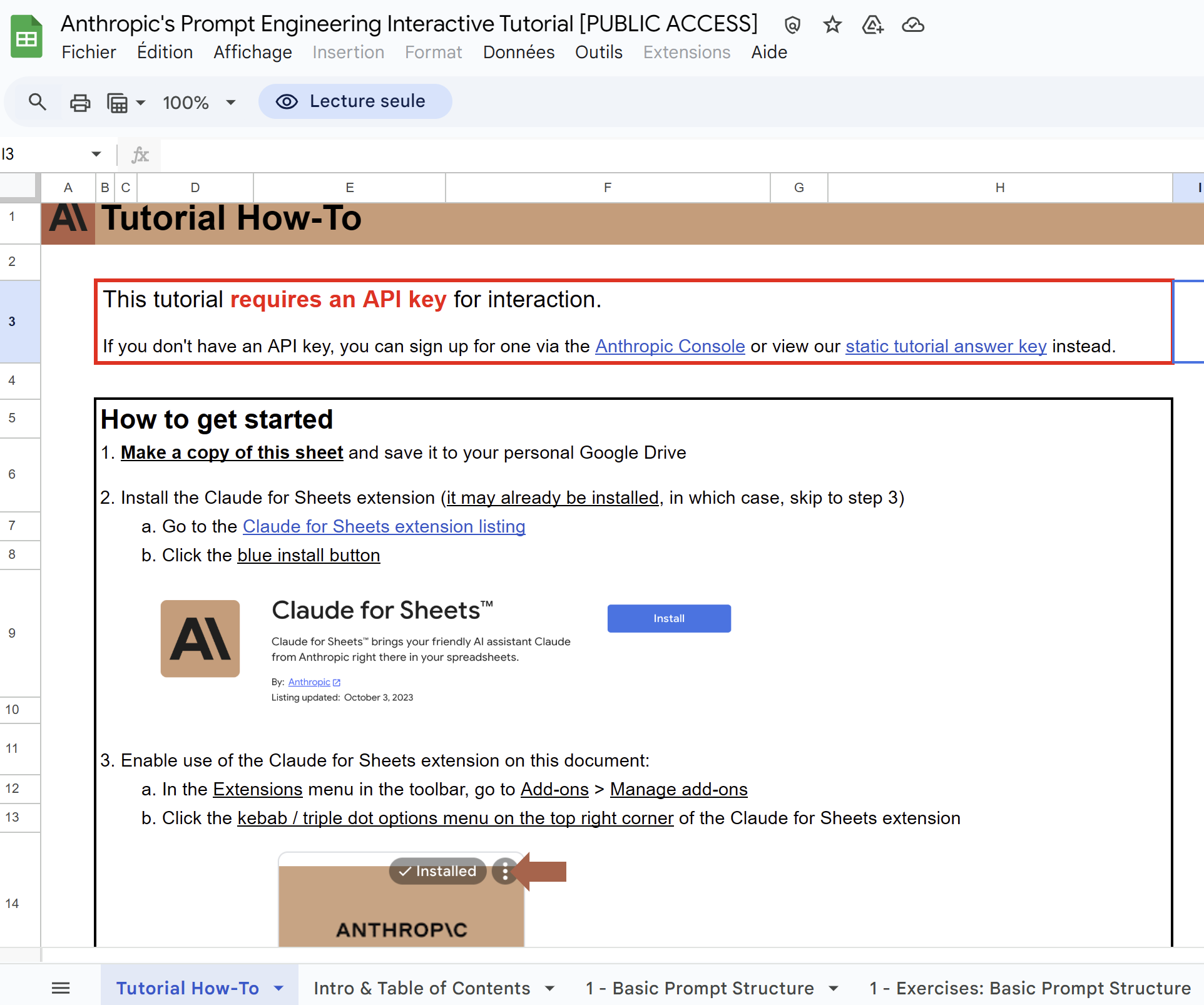
Task: Click underlined Add-ons text in step 3a
Action: click(x=554, y=789)
